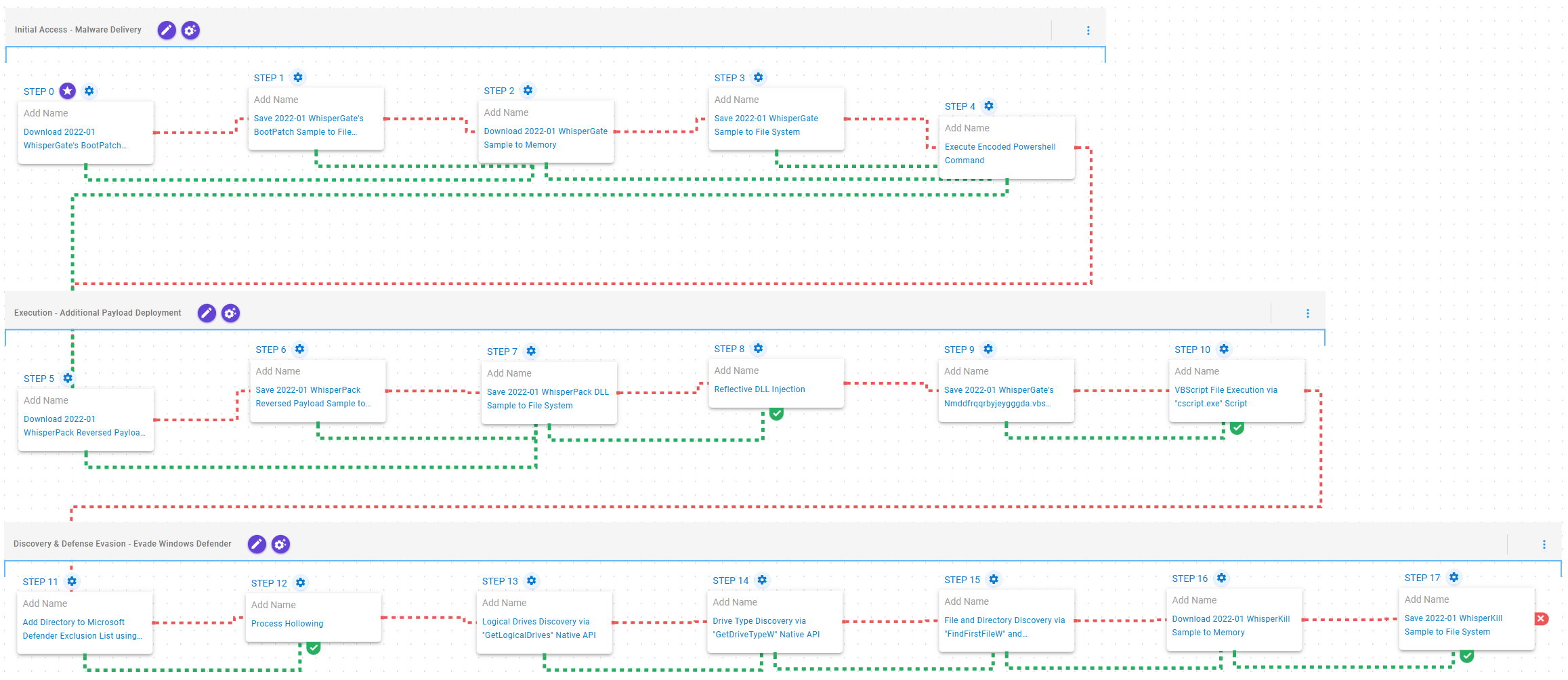Select the STEP 8 label
Screen dimensions: 1568x680
coord(729,349)
